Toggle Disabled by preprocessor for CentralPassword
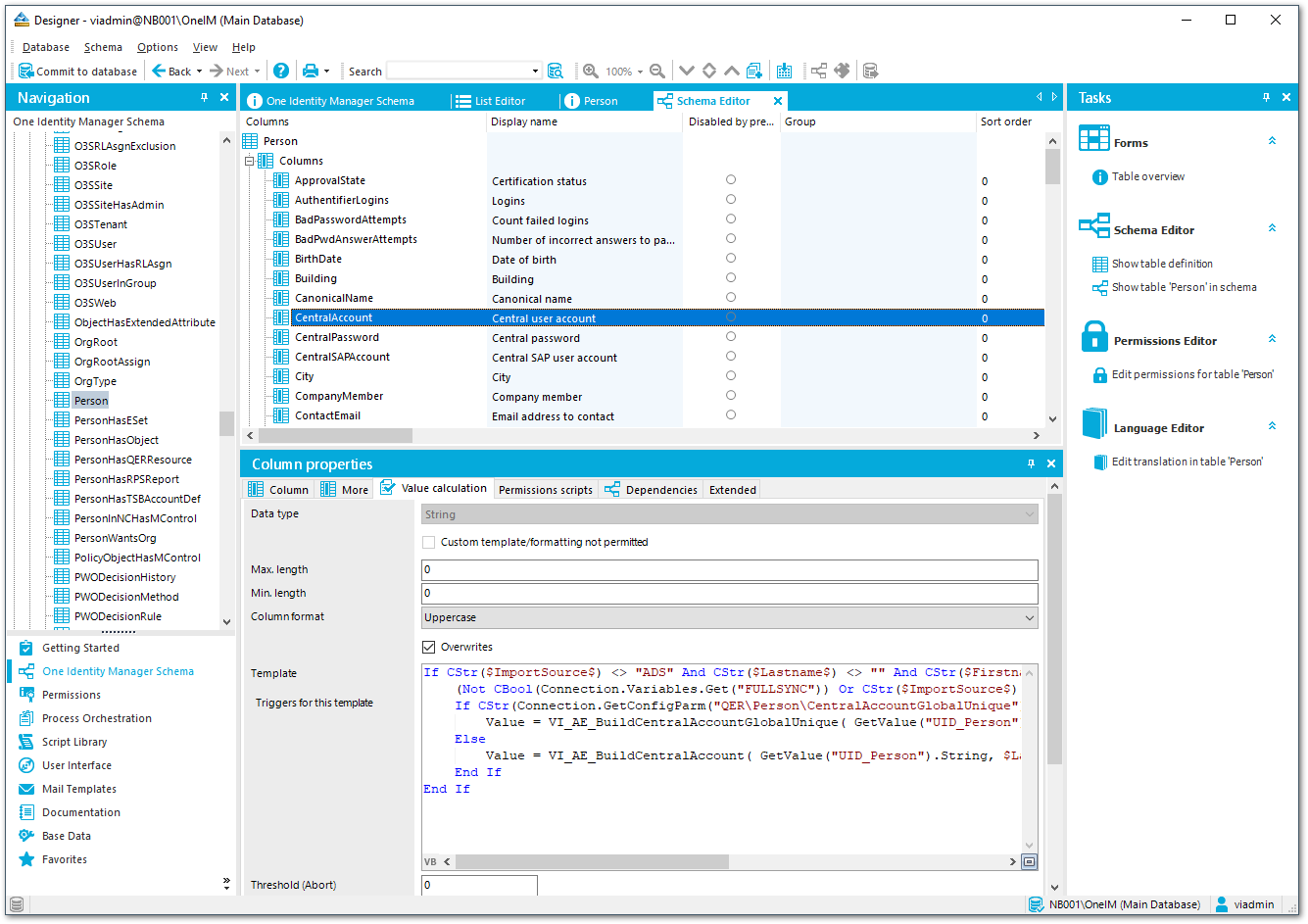The height and width of the screenshot is (924, 1308). point(731,337)
